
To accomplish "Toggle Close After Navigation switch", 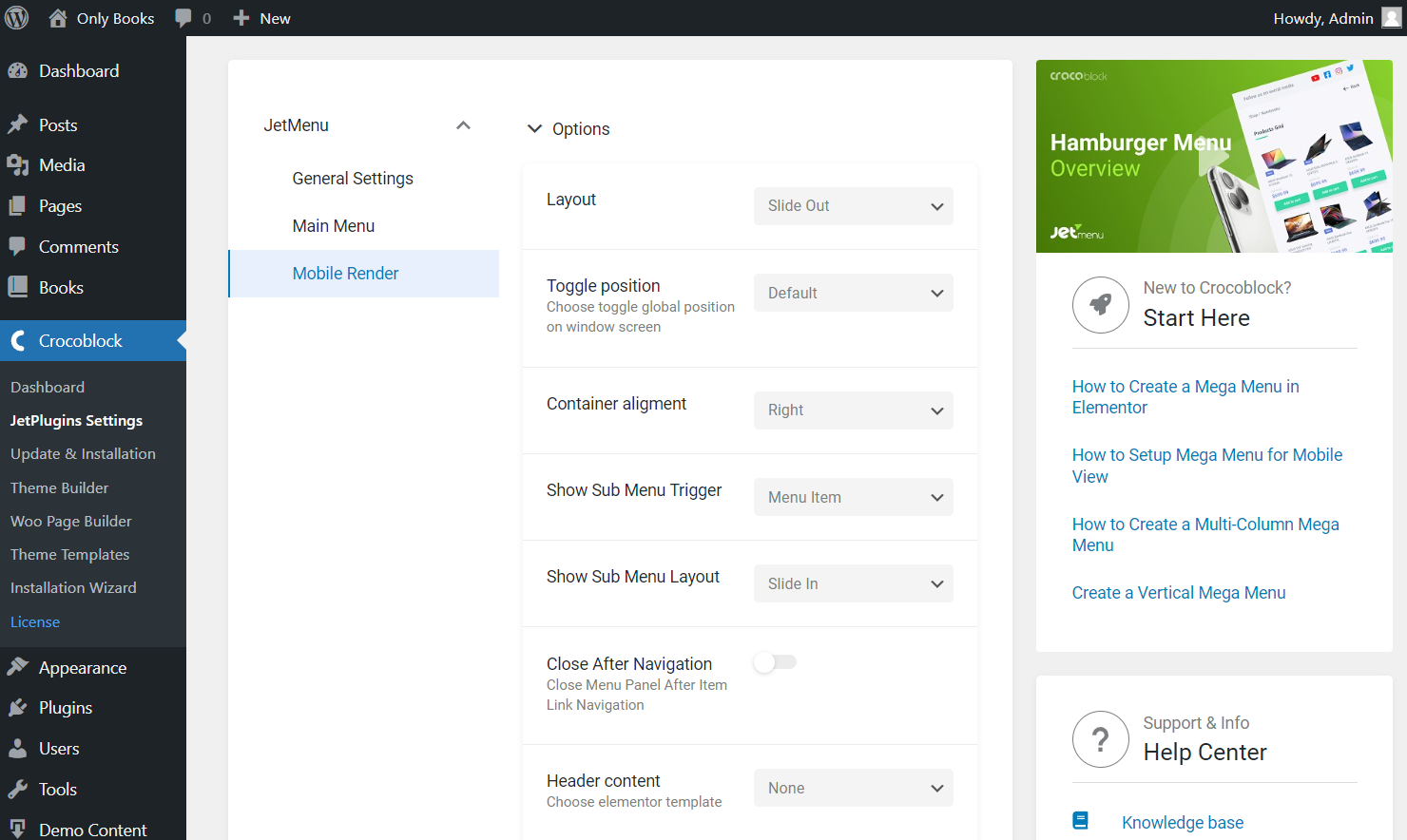I will (775, 662).
